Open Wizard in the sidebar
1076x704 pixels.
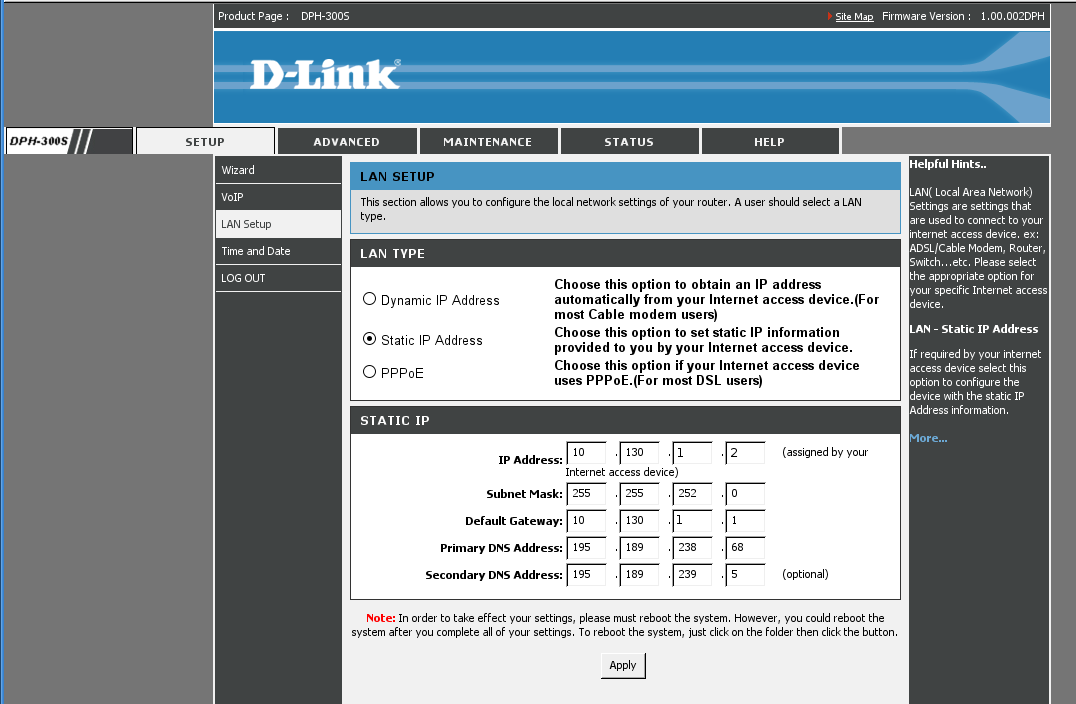[238, 170]
